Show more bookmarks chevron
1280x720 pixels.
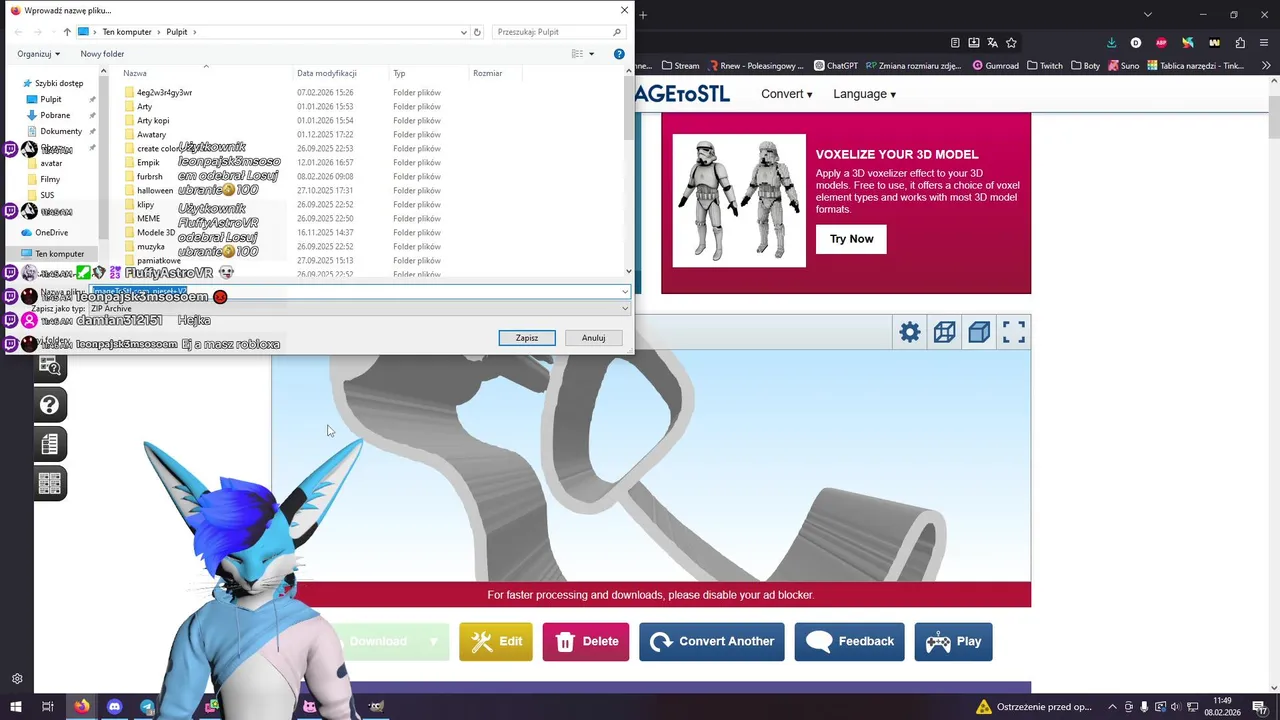click(x=1267, y=66)
